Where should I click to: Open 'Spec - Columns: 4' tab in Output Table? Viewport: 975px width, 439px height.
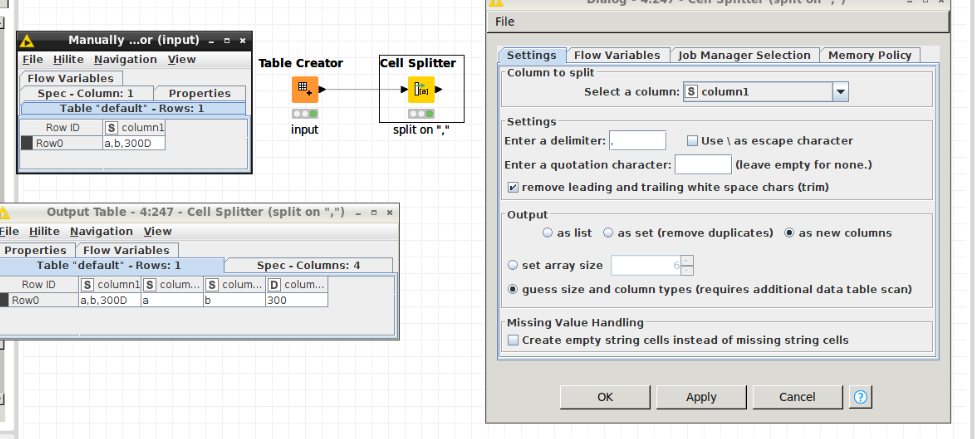308,265
